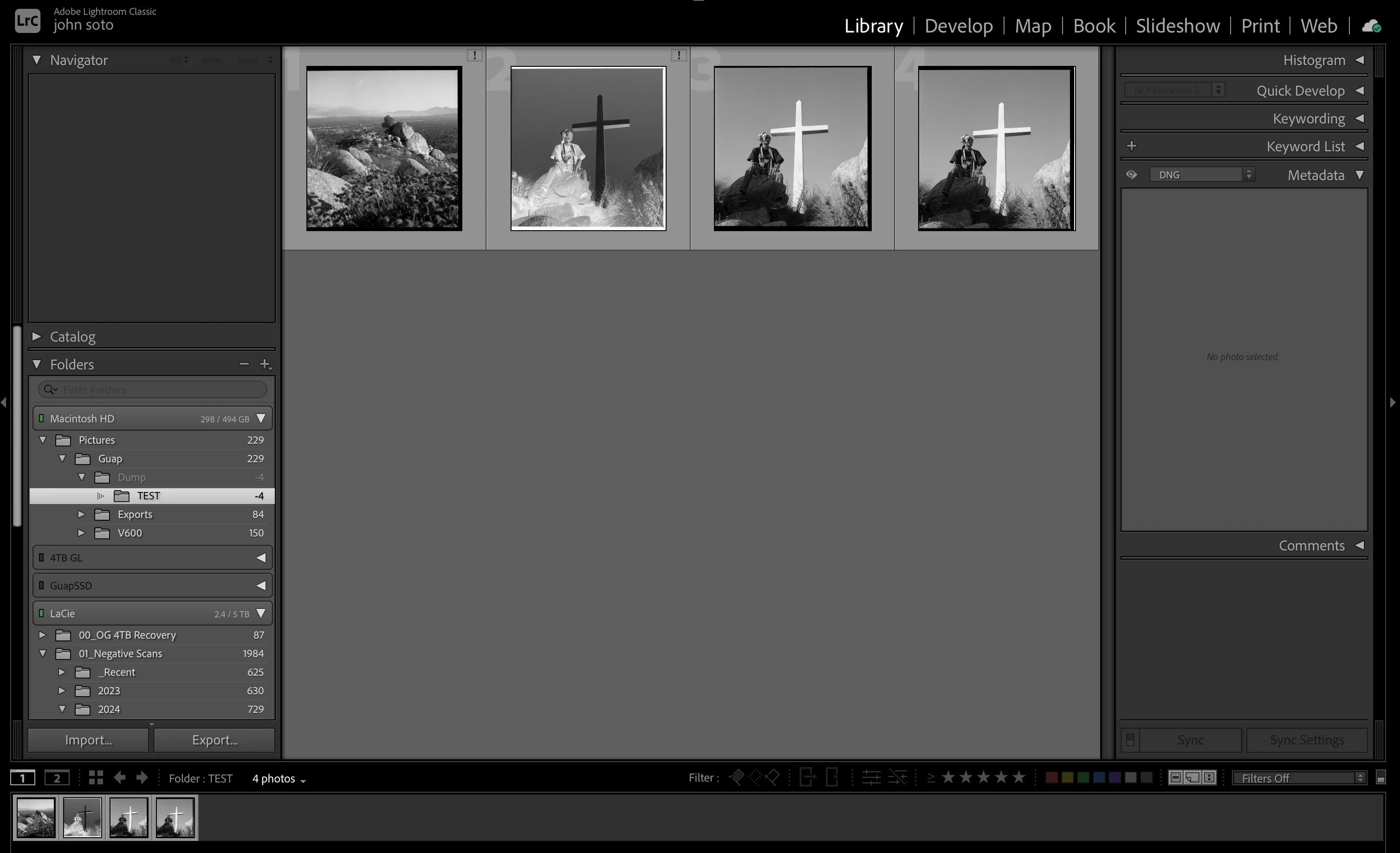1400x853 pixels.
Task: Expand the Exports folder
Action: point(81,514)
